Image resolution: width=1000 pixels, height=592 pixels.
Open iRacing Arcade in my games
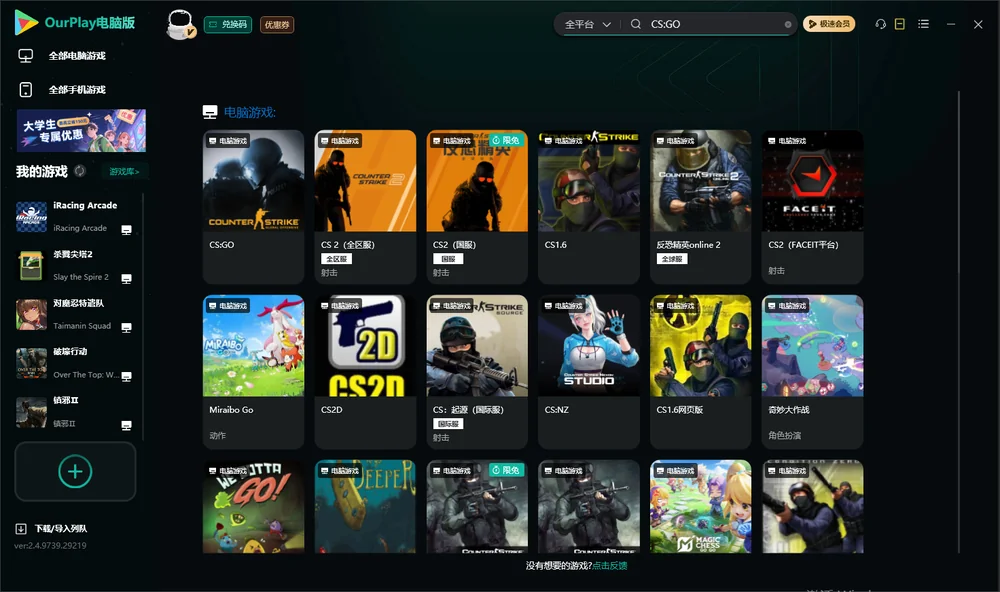click(x=75, y=217)
